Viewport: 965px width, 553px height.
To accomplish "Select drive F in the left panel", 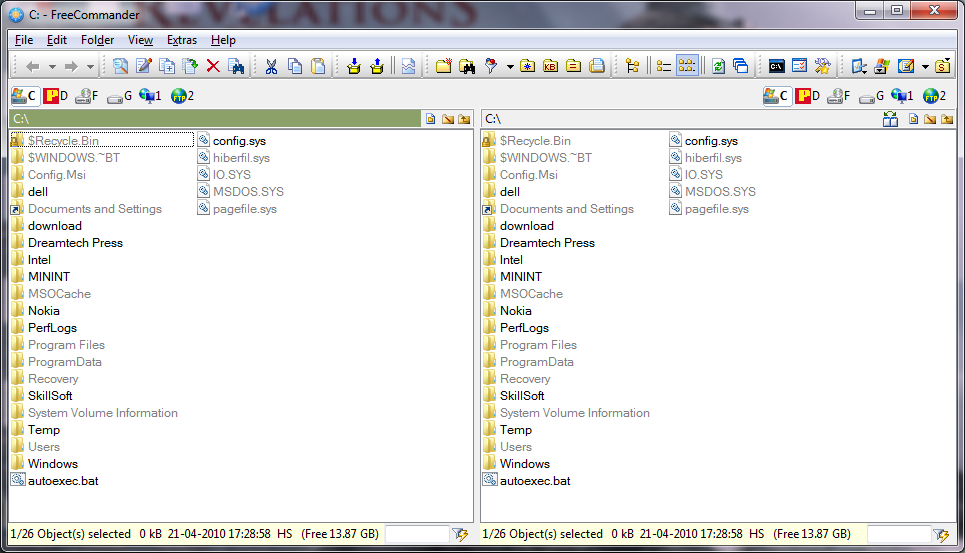I will pyautogui.click(x=86, y=96).
